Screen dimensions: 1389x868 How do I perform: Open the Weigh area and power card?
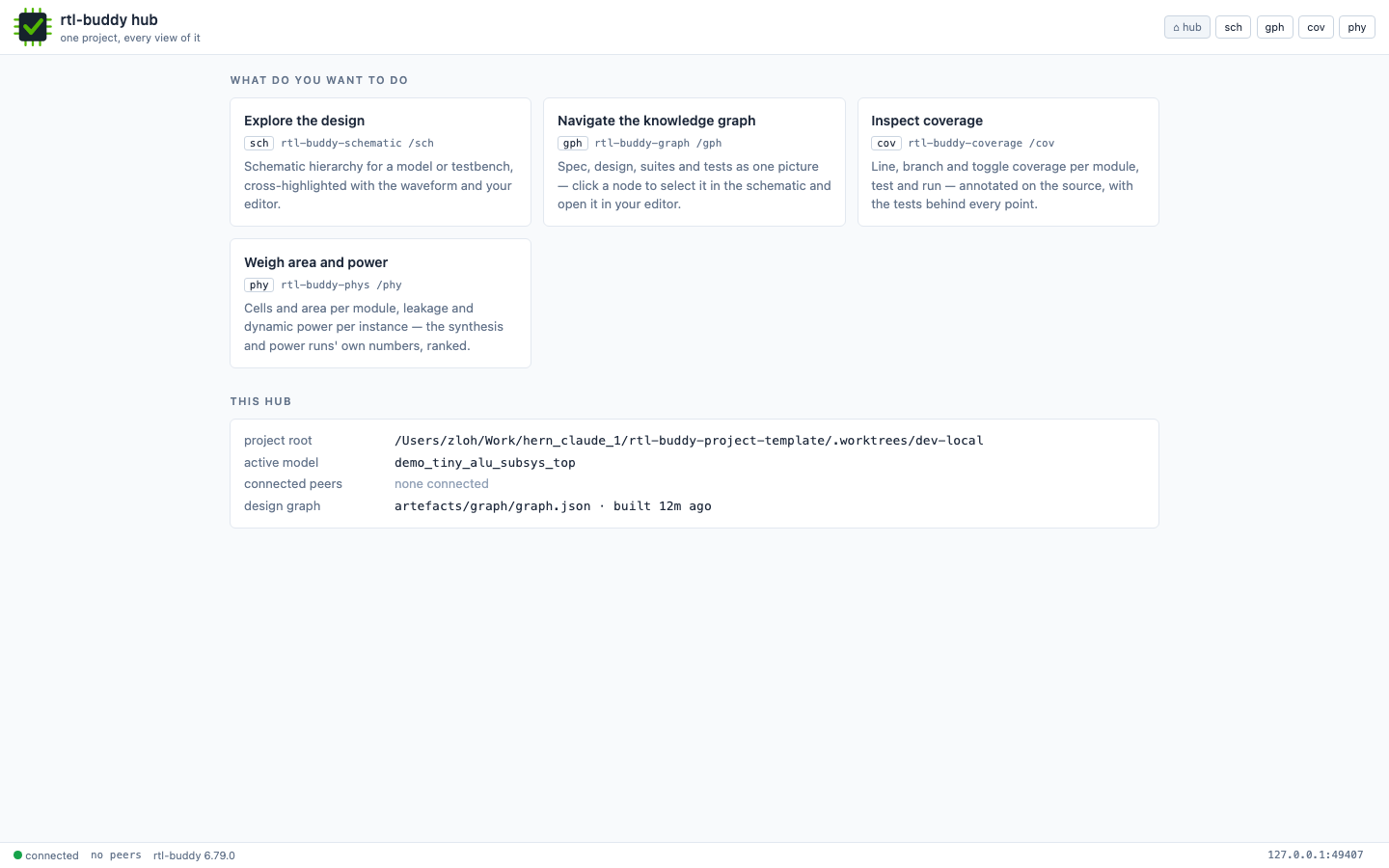click(x=380, y=303)
